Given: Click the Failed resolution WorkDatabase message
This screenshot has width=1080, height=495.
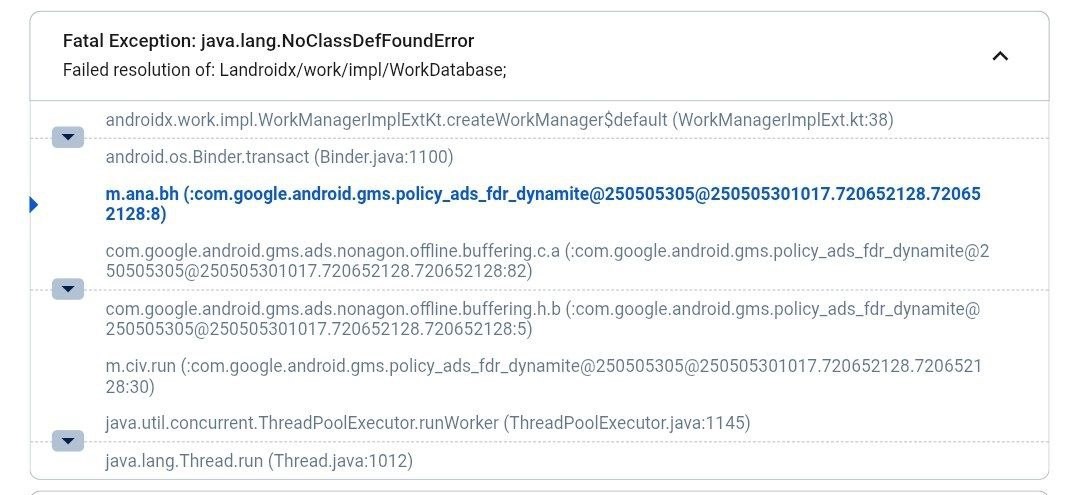Looking at the screenshot, I should [284, 70].
